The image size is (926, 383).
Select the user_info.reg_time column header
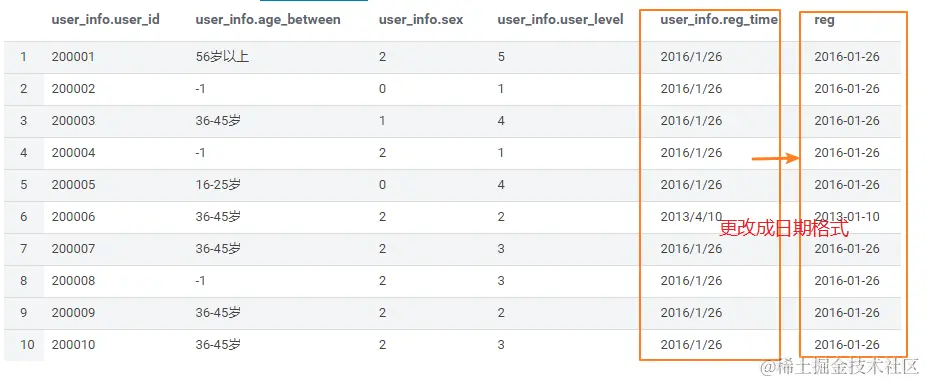pos(719,19)
